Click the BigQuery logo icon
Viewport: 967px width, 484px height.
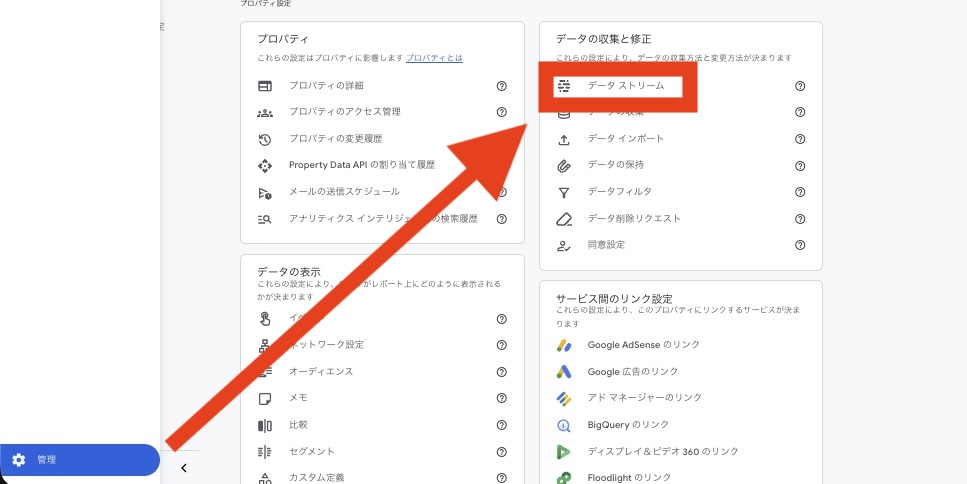tap(564, 425)
